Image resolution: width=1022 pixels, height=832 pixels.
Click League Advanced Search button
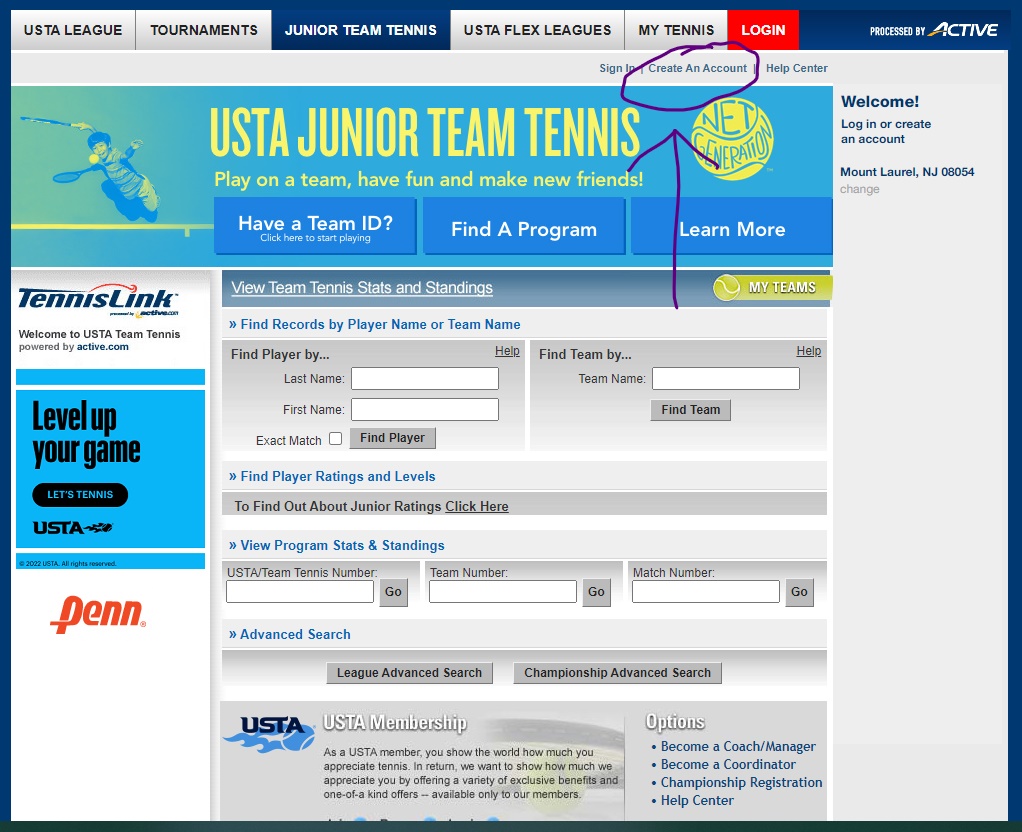pyautogui.click(x=409, y=673)
